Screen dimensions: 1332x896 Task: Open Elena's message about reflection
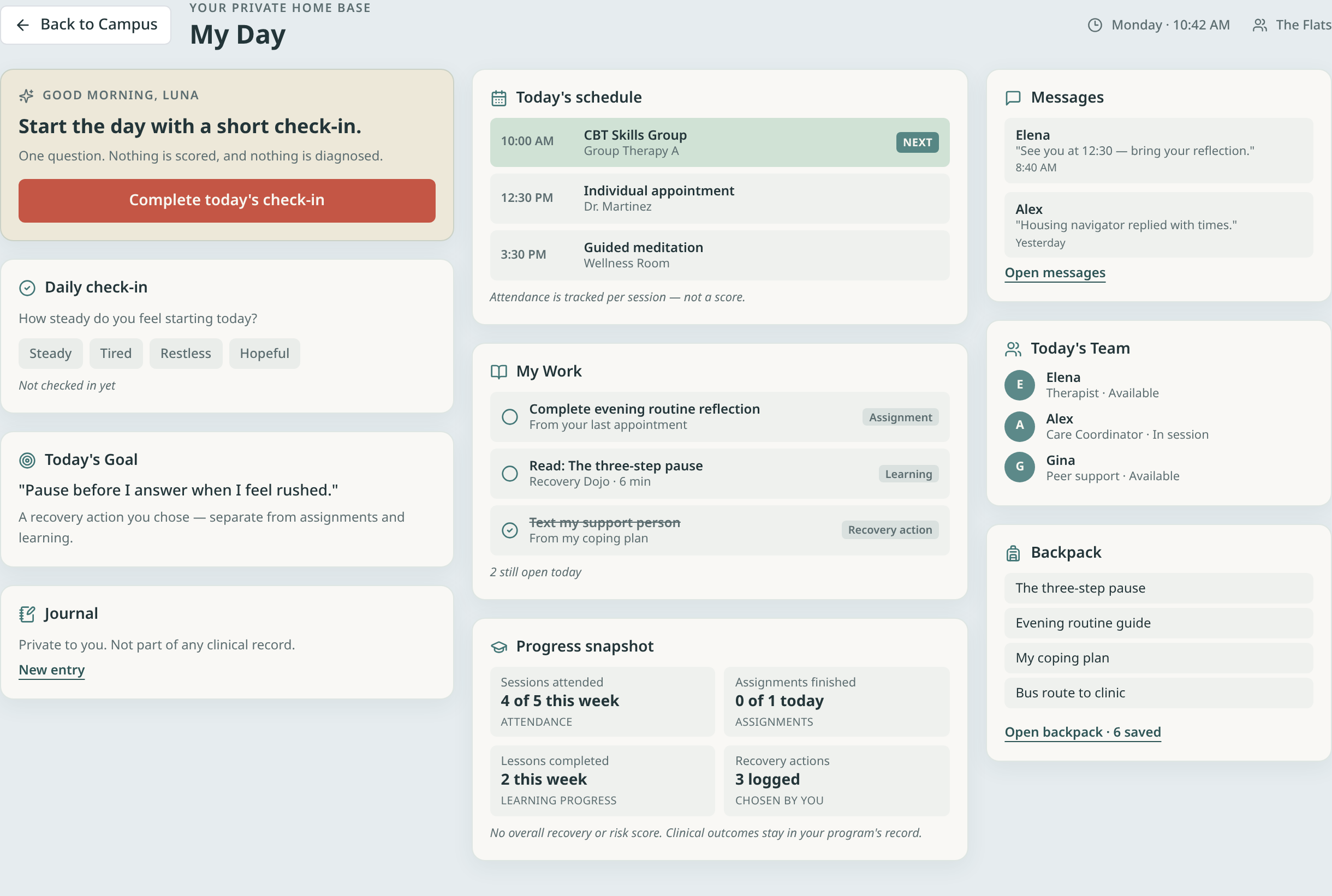tap(1159, 151)
